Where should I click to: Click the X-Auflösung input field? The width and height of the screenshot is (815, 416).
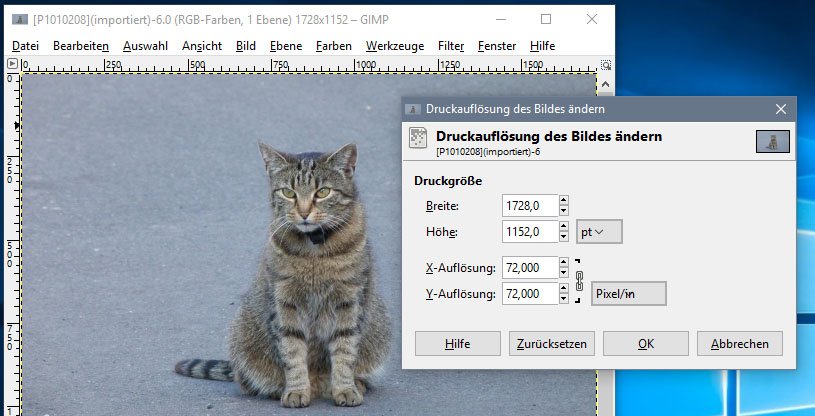(530, 268)
